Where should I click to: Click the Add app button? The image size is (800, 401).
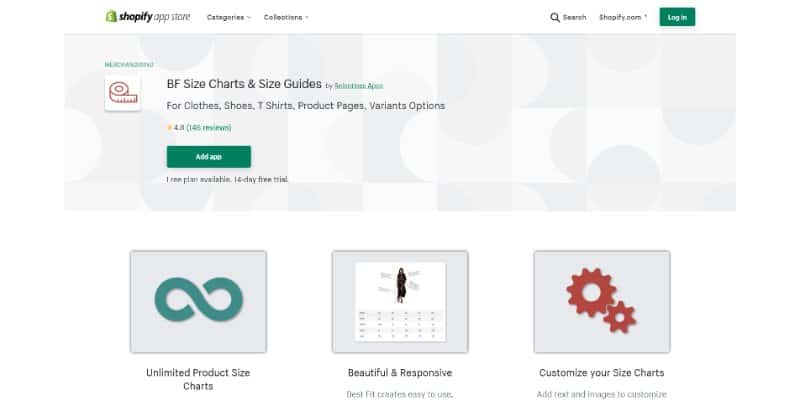[209, 157]
